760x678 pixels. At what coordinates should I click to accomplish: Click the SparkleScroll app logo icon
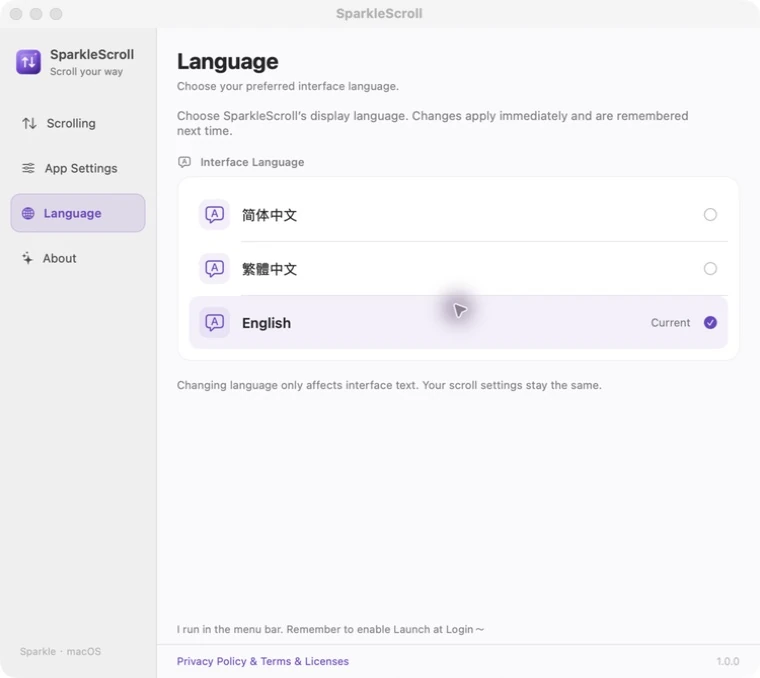[x=28, y=62]
